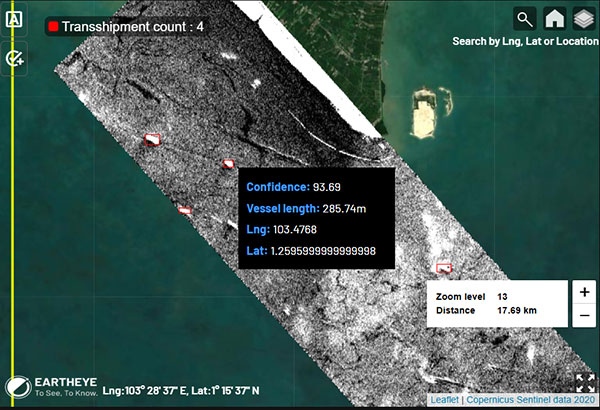Click the Eartheye logo
Viewport: 600px width, 410px height.
52,387
